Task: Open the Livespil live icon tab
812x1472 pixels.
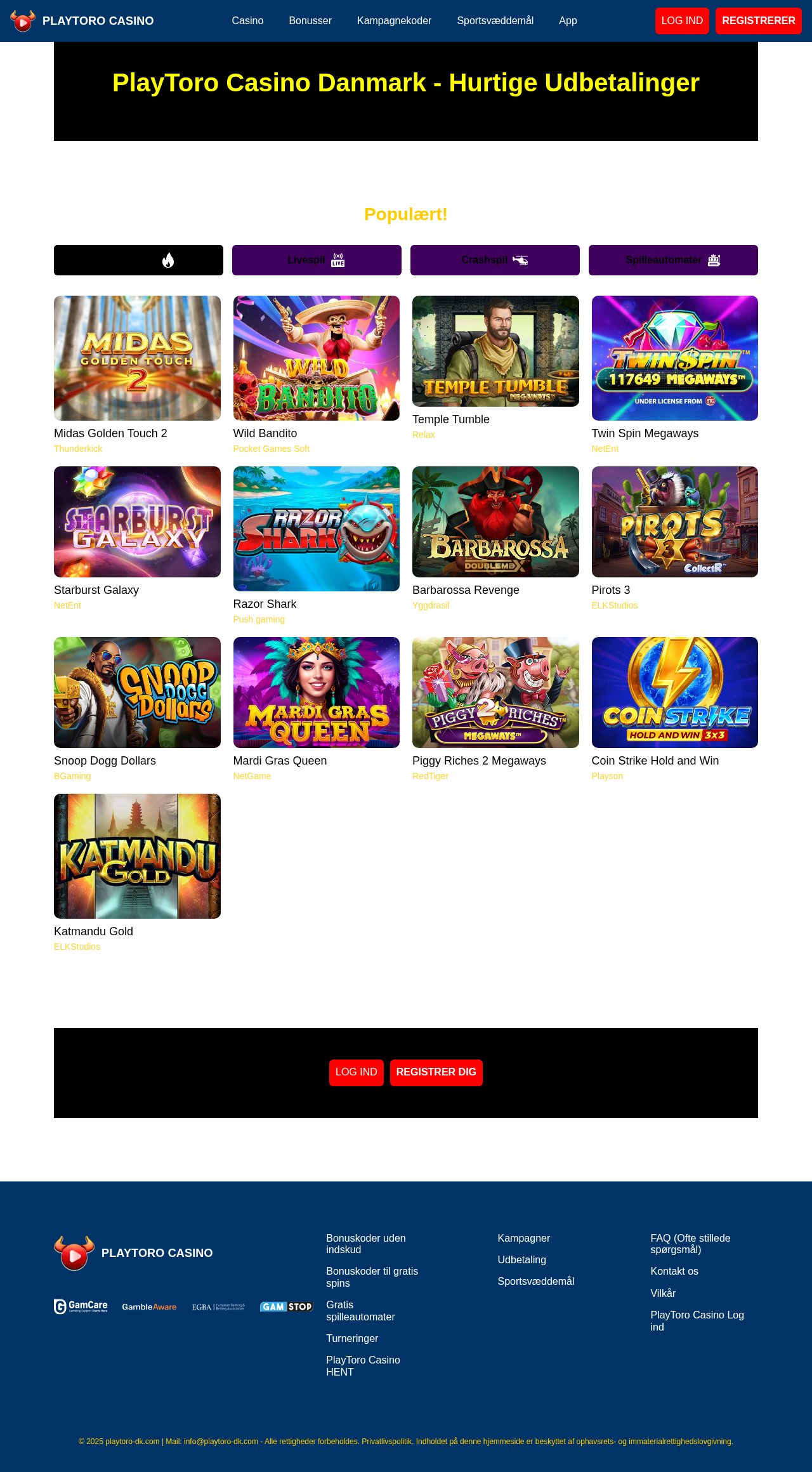Action: tap(317, 260)
